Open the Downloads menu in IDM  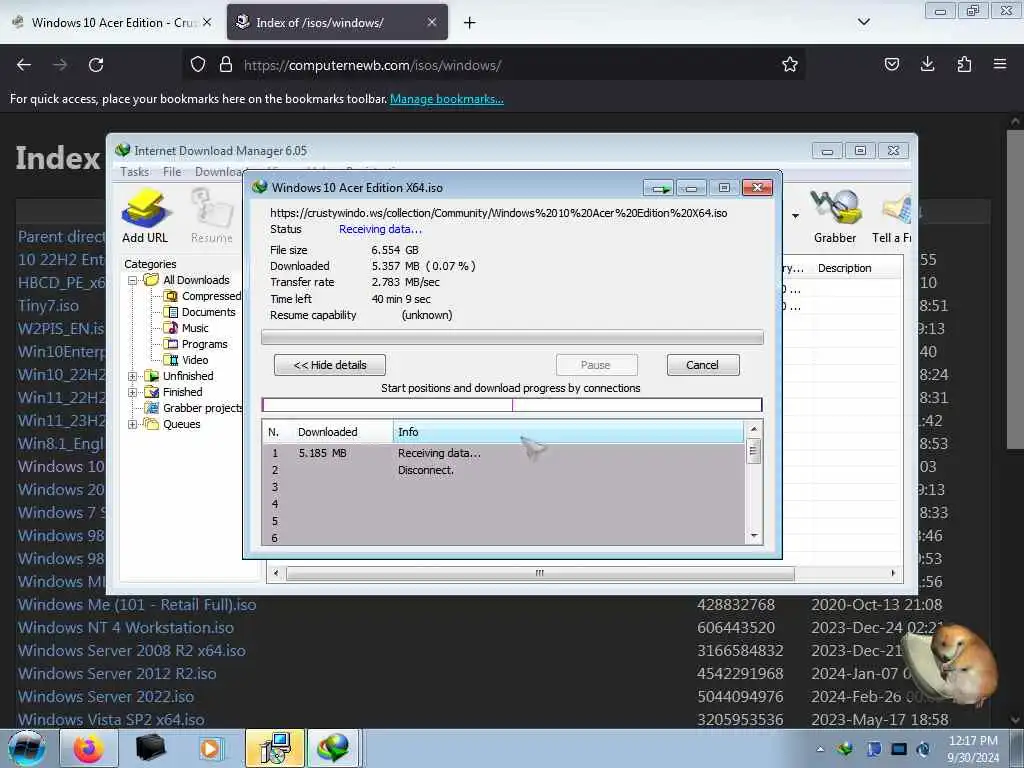tap(219, 172)
